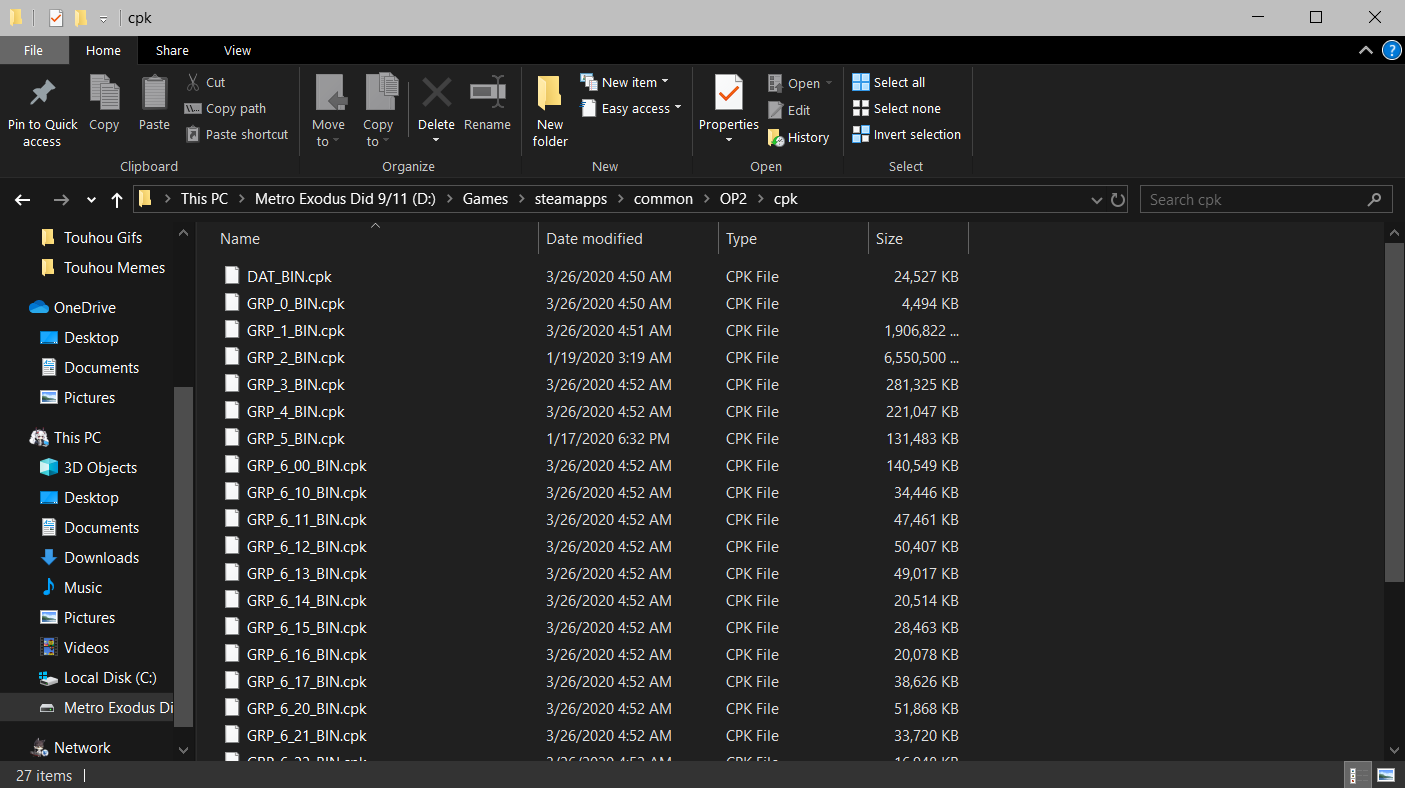Switch to the Home ribbon tab
Screen dimensions: 1405x788
click(x=103, y=50)
